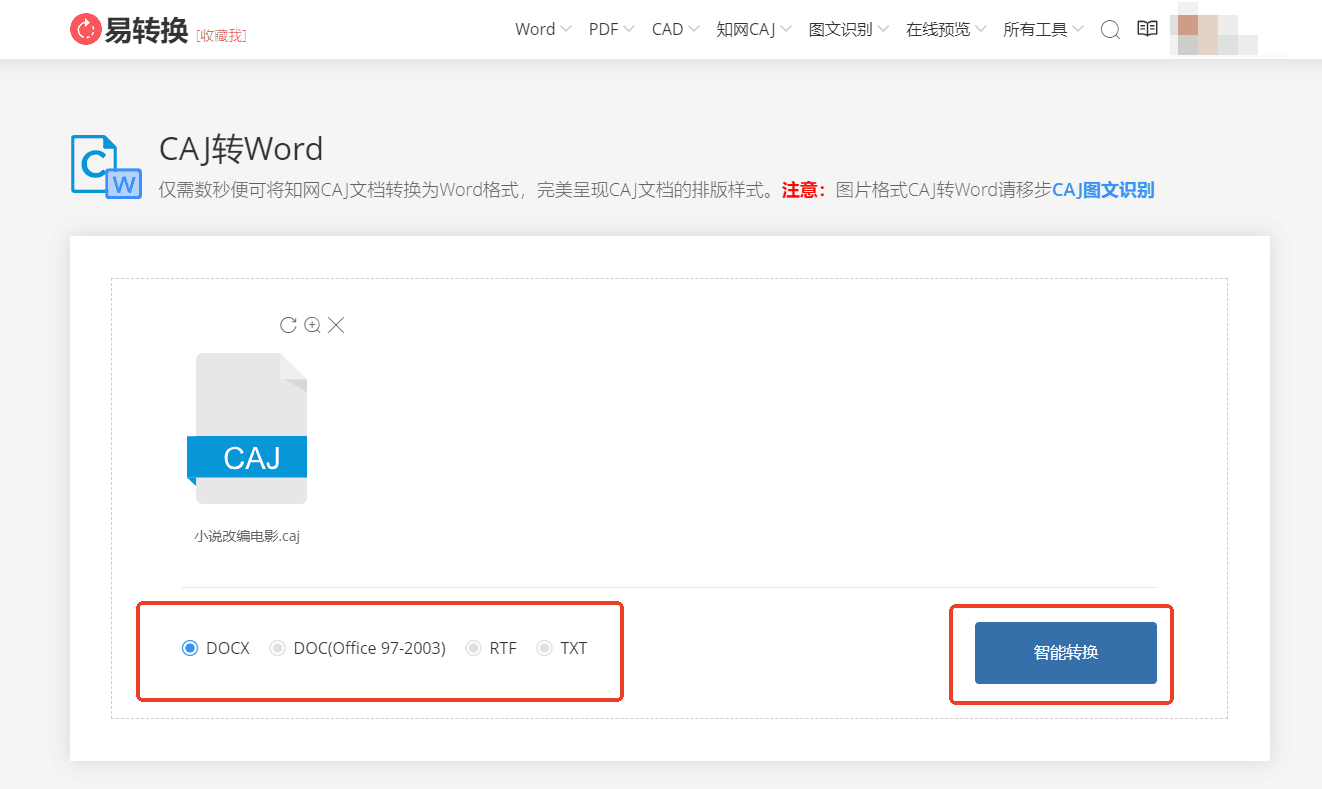Open the PDF dropdown menu
This screenshot has height=789, width=1322.
coord(604,29)
